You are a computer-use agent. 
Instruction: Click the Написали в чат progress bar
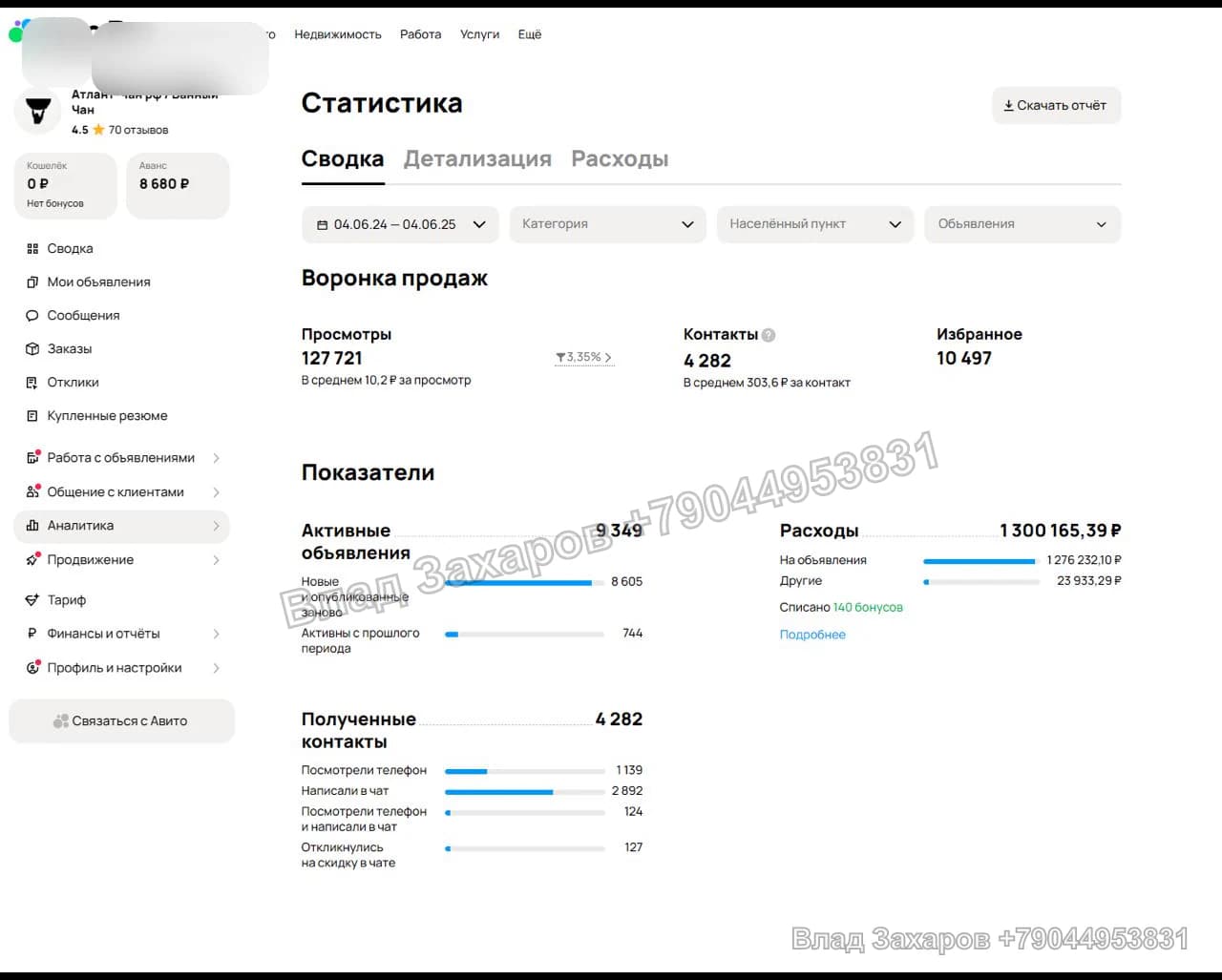525,792
